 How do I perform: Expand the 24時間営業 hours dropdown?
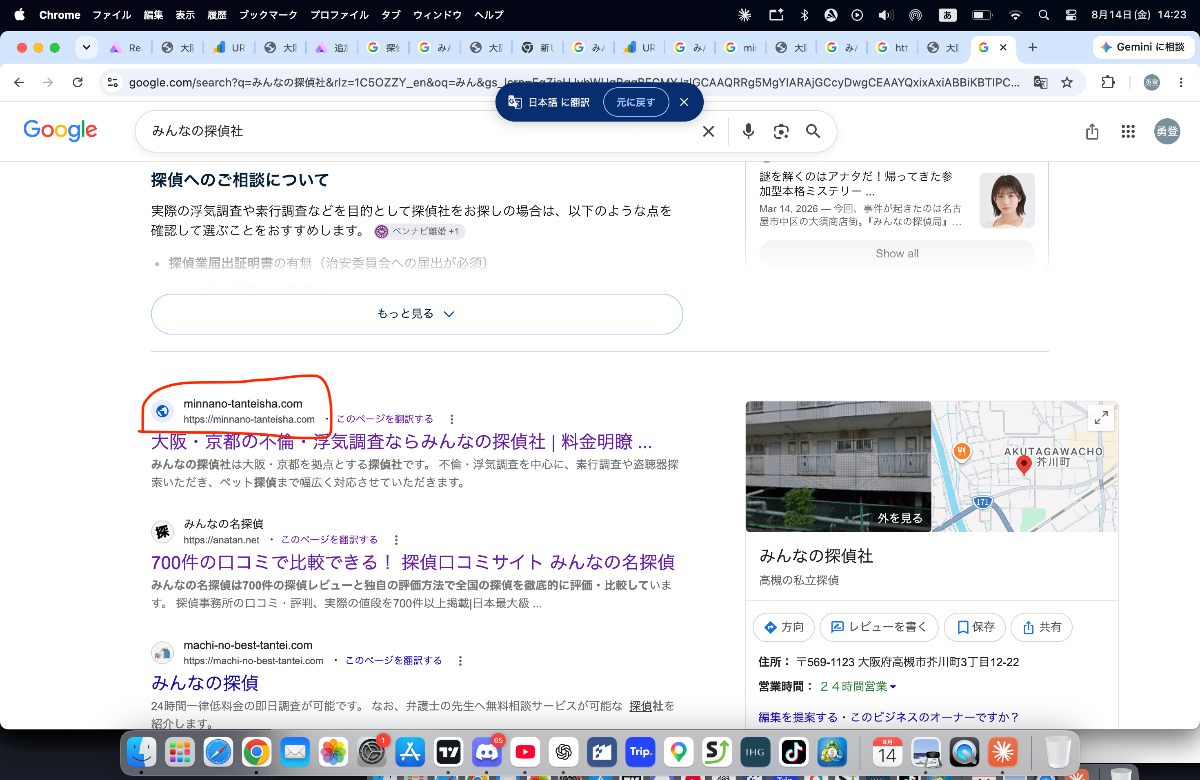click(x=858, y=687)
